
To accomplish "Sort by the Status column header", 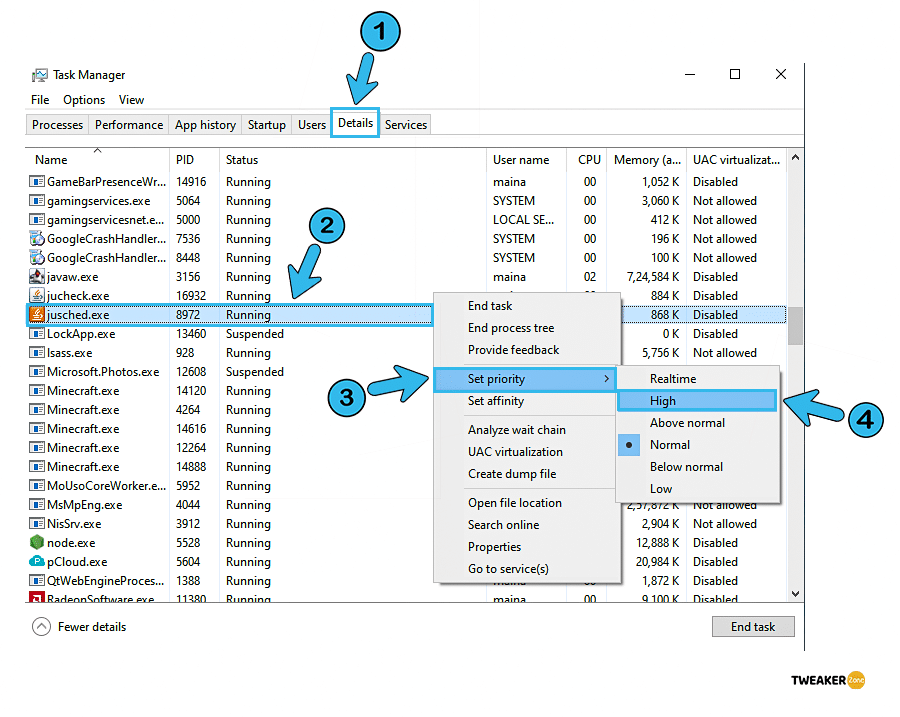I will (x=352, y=160).
